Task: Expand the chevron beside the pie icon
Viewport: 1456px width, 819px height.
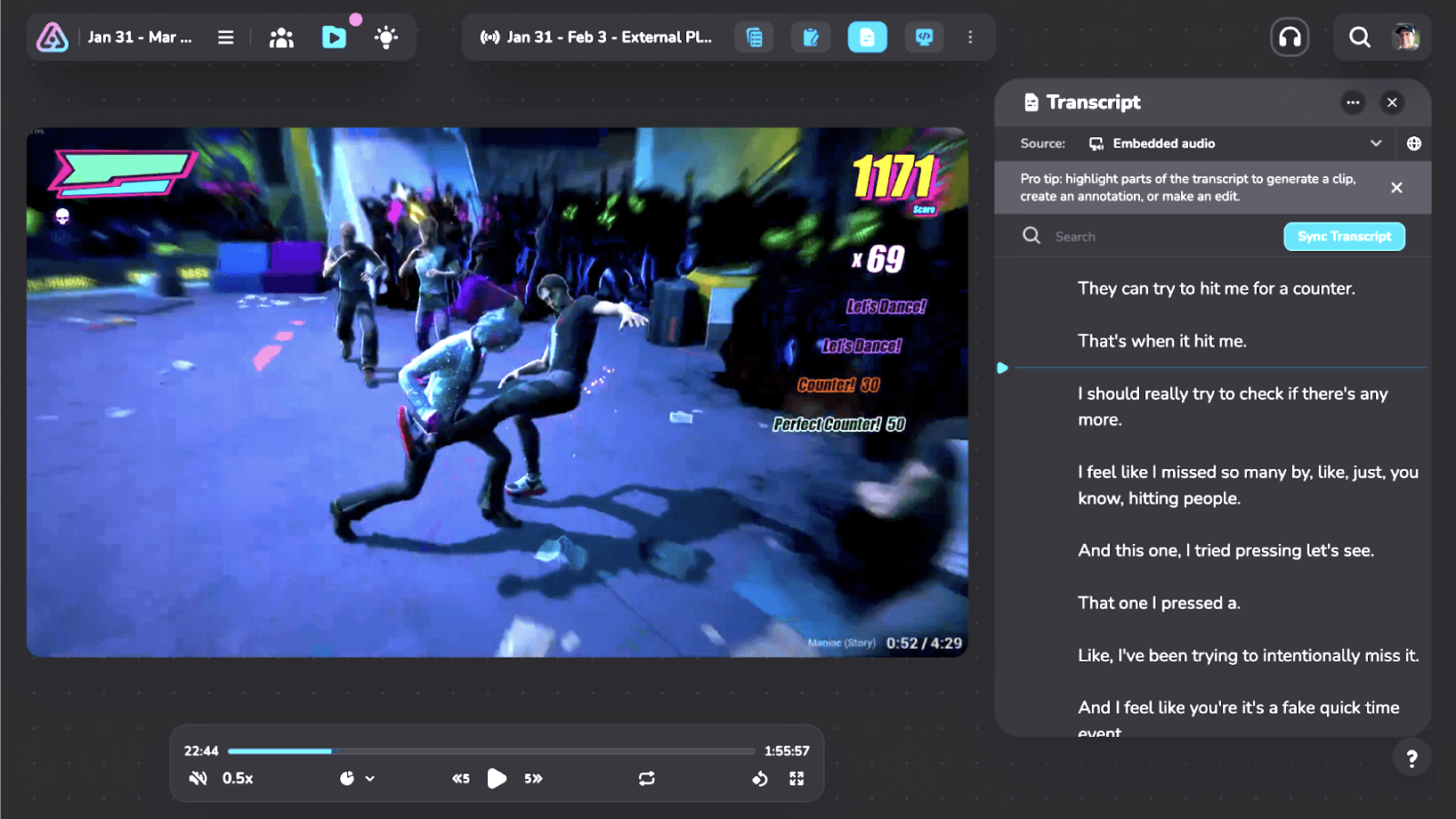Action: coord(370,779)
